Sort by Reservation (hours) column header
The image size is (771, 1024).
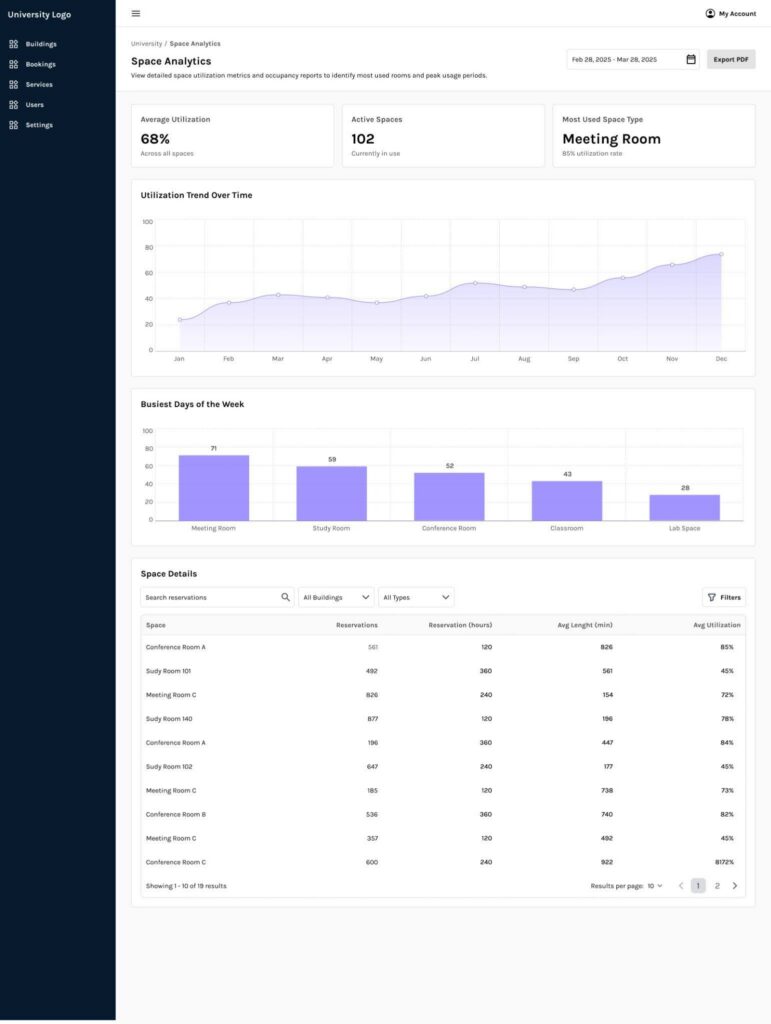coord(460,625)
